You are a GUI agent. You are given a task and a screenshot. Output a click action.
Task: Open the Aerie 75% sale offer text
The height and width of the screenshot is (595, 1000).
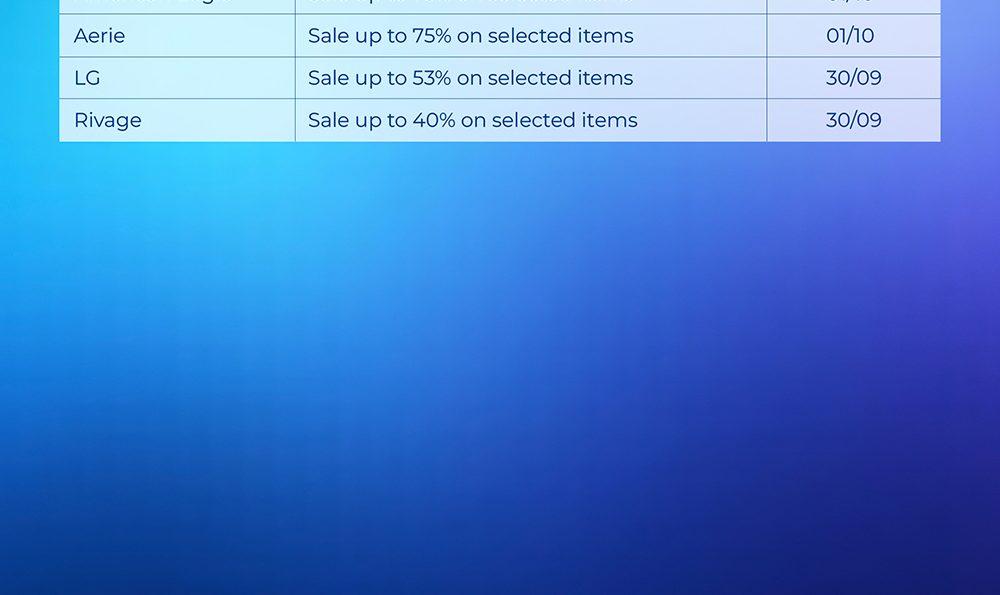(470, 36)
